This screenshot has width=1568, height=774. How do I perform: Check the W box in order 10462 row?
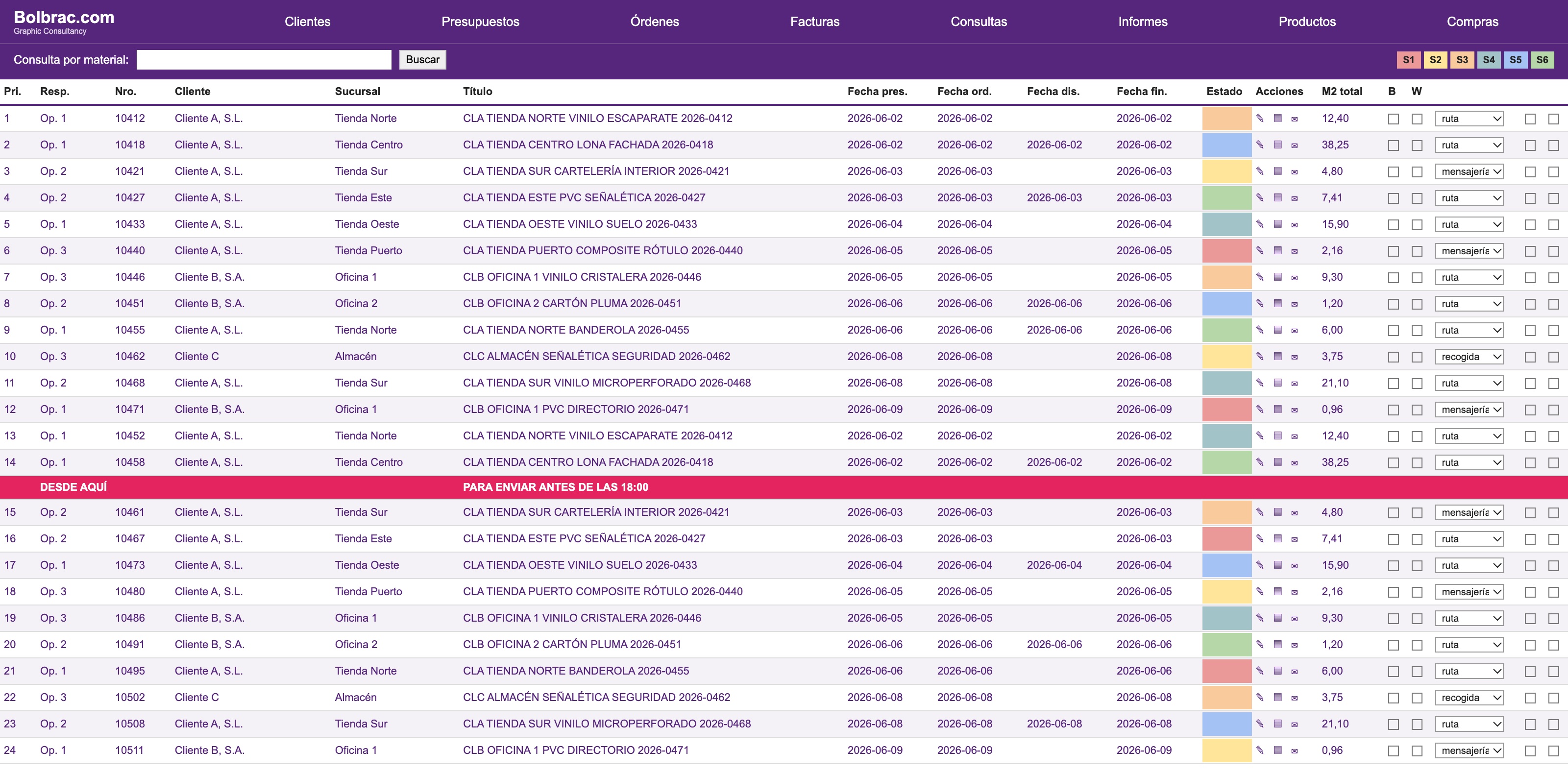point(1417,357)
